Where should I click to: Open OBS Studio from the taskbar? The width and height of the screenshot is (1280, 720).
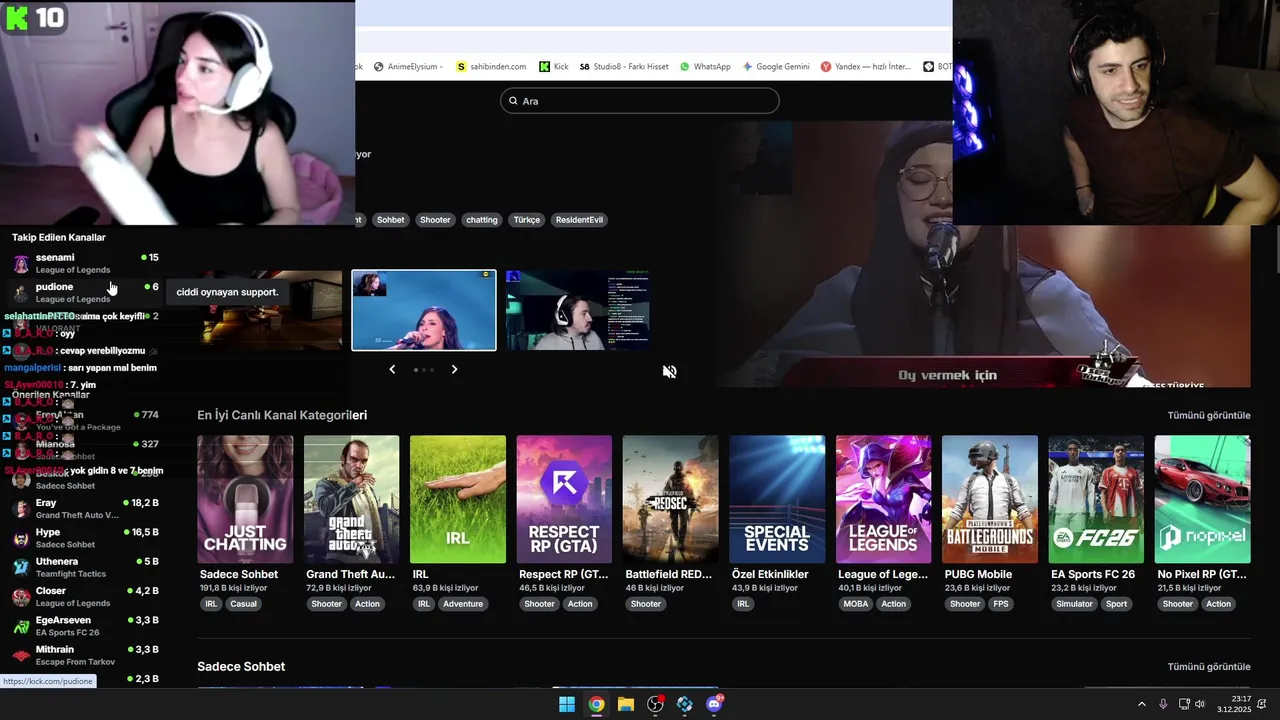655,704
